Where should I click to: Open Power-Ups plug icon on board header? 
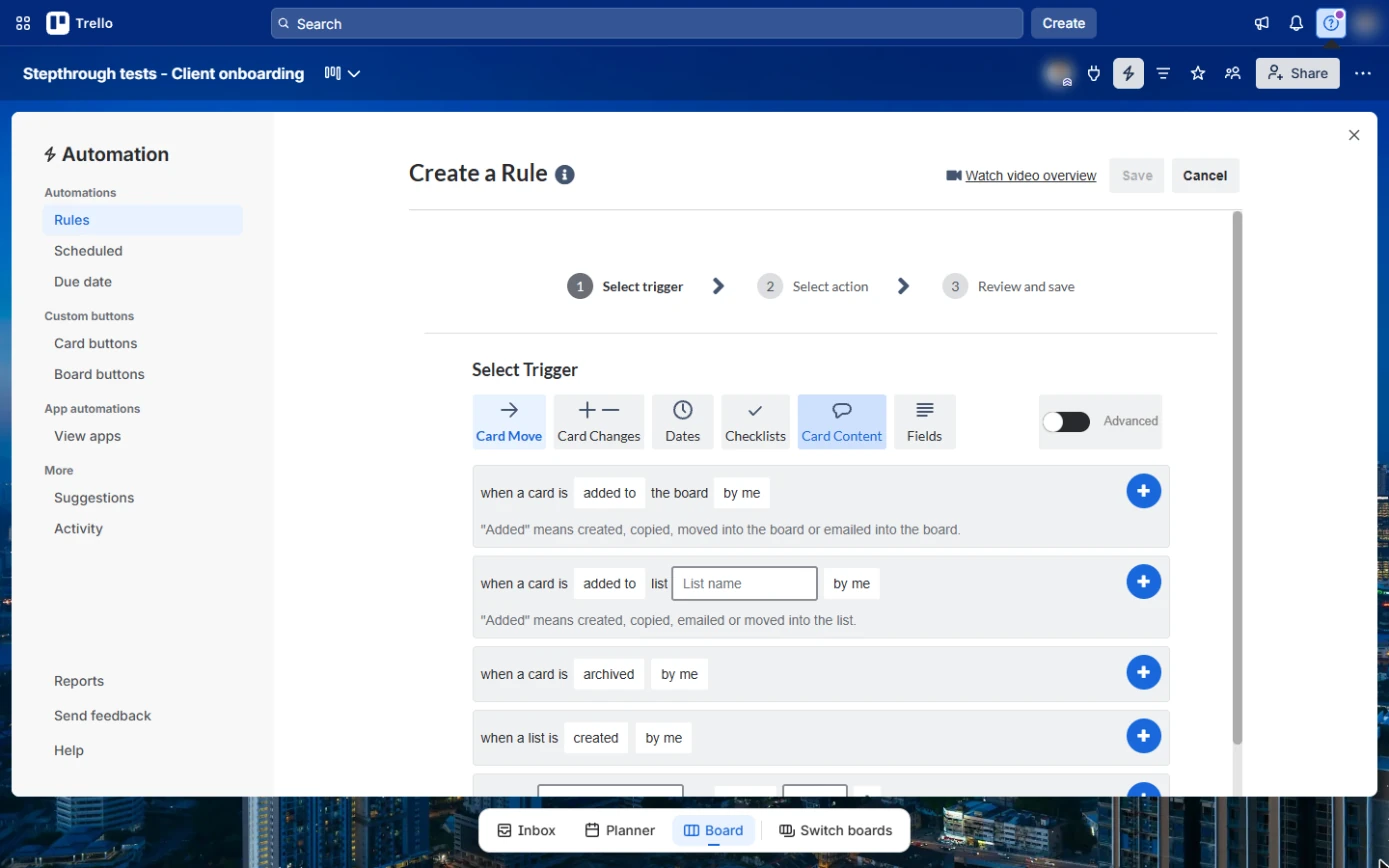[x=1094, y=73]
